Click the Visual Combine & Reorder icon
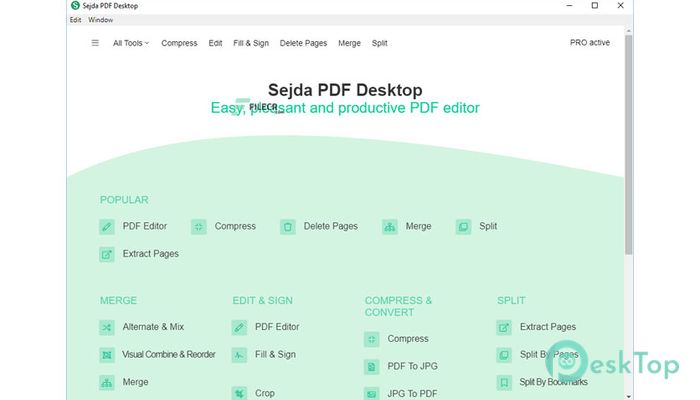Viewport: 700px width, 400px height. tap(107, 355)
